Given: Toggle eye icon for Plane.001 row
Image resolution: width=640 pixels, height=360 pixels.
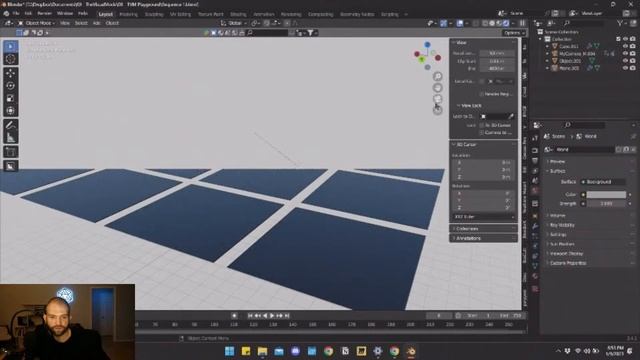Looking at the screenshot, I should [625, 68].
